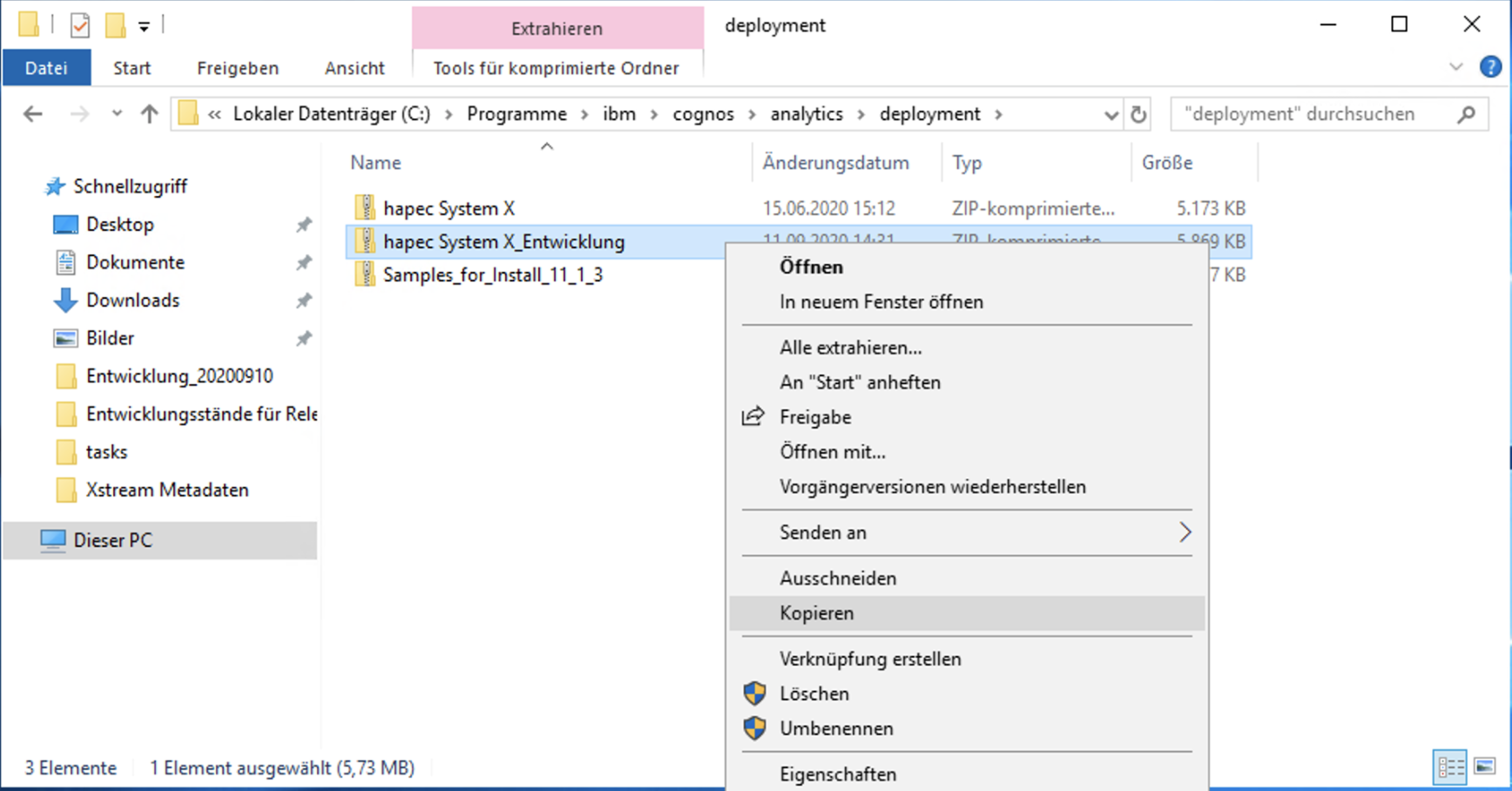
Task: Go up one folder level arrow
Action: [149, 114]
